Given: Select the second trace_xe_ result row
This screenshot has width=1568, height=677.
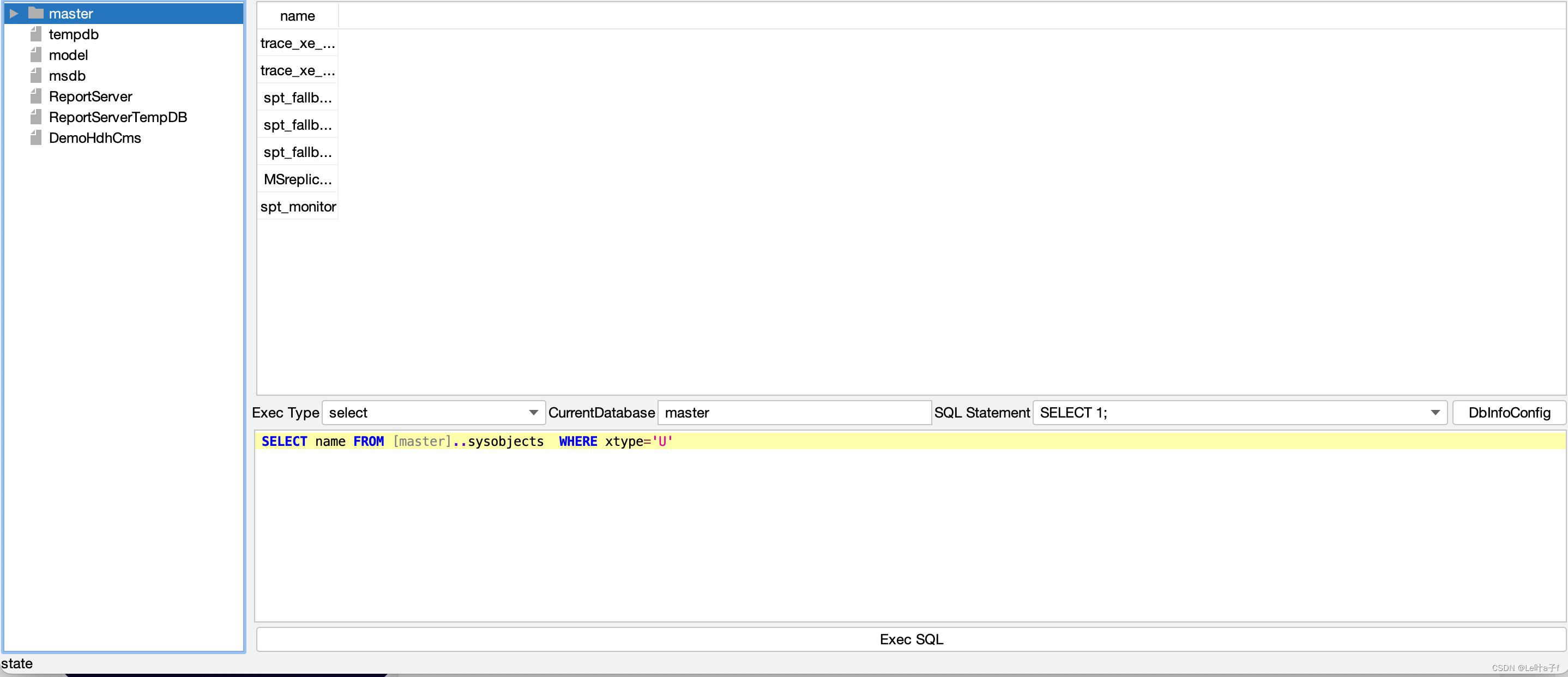Looking at the screenshot, I should tap(298, 71).
